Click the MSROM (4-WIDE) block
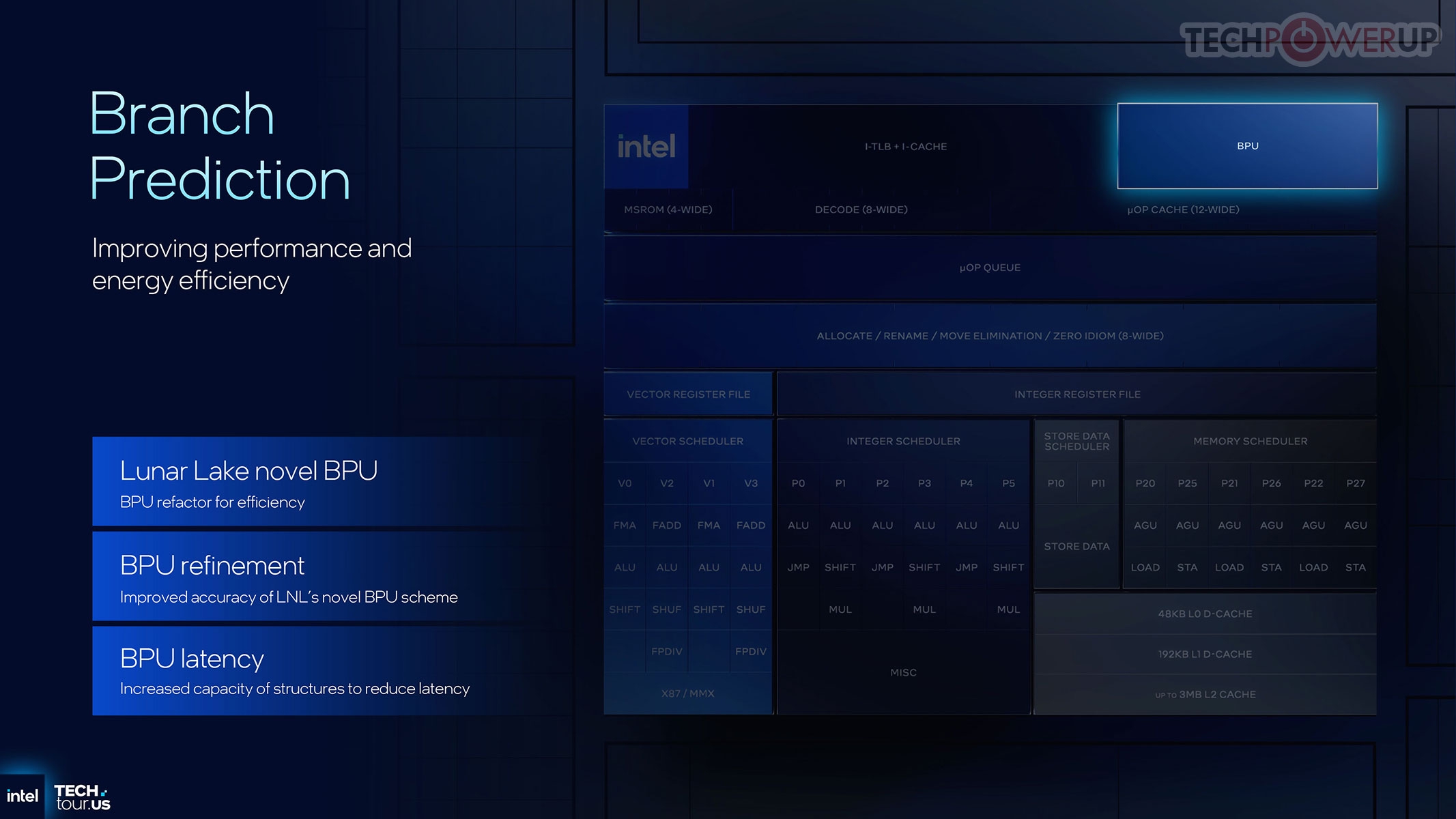 668,210
